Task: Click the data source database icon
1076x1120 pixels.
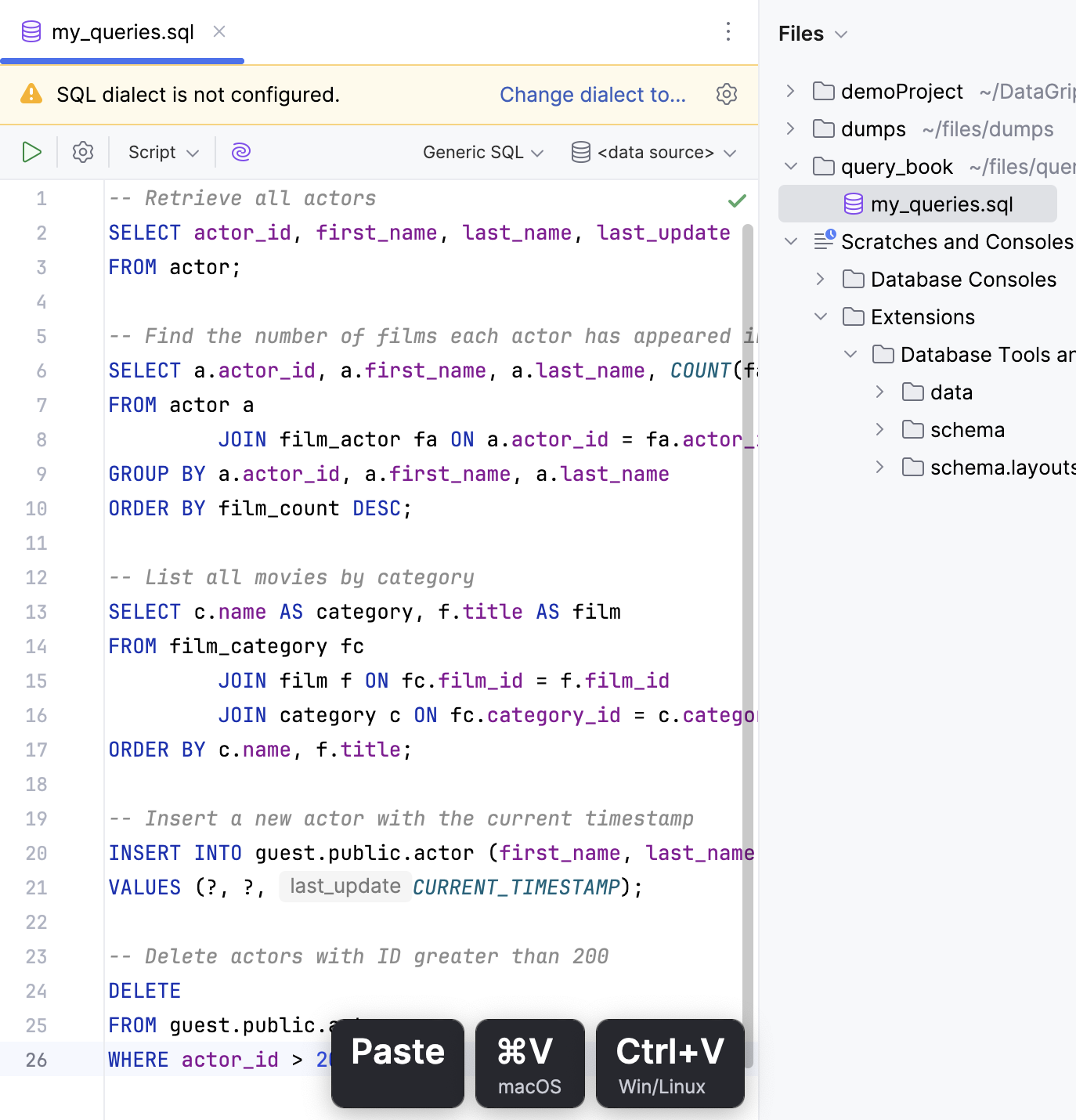Action: 581,152
